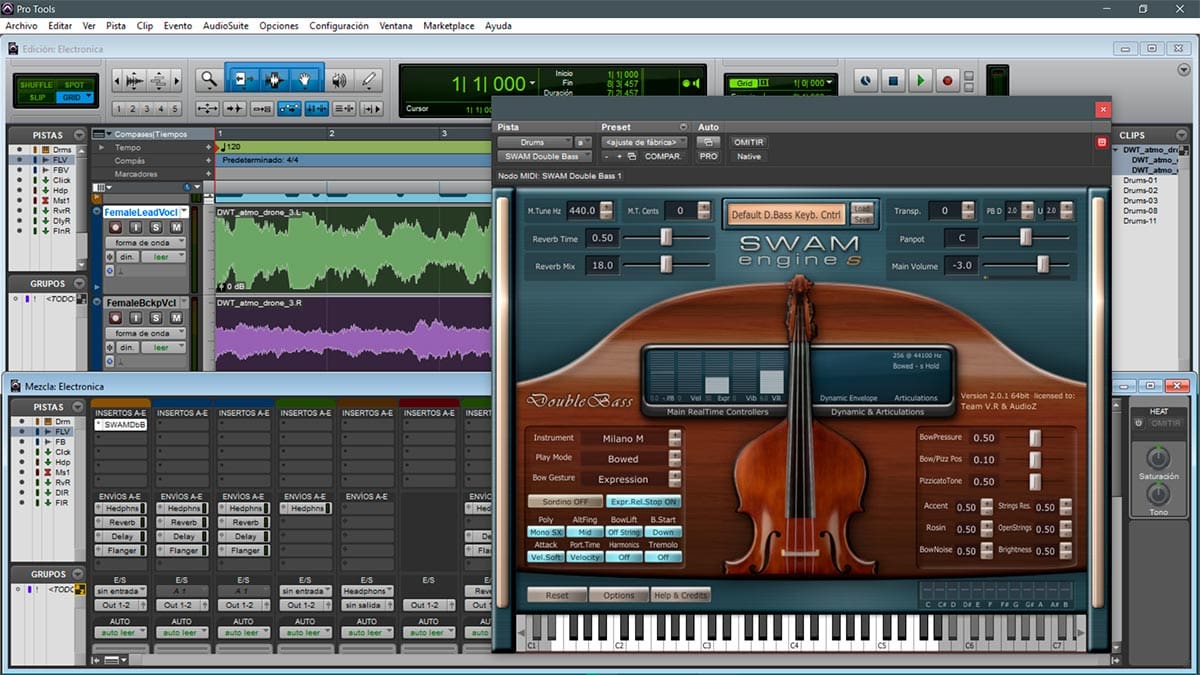Screen dimensions: 1200x675
Task: Toggle Tremolo Off button
Action: (663, 557)
